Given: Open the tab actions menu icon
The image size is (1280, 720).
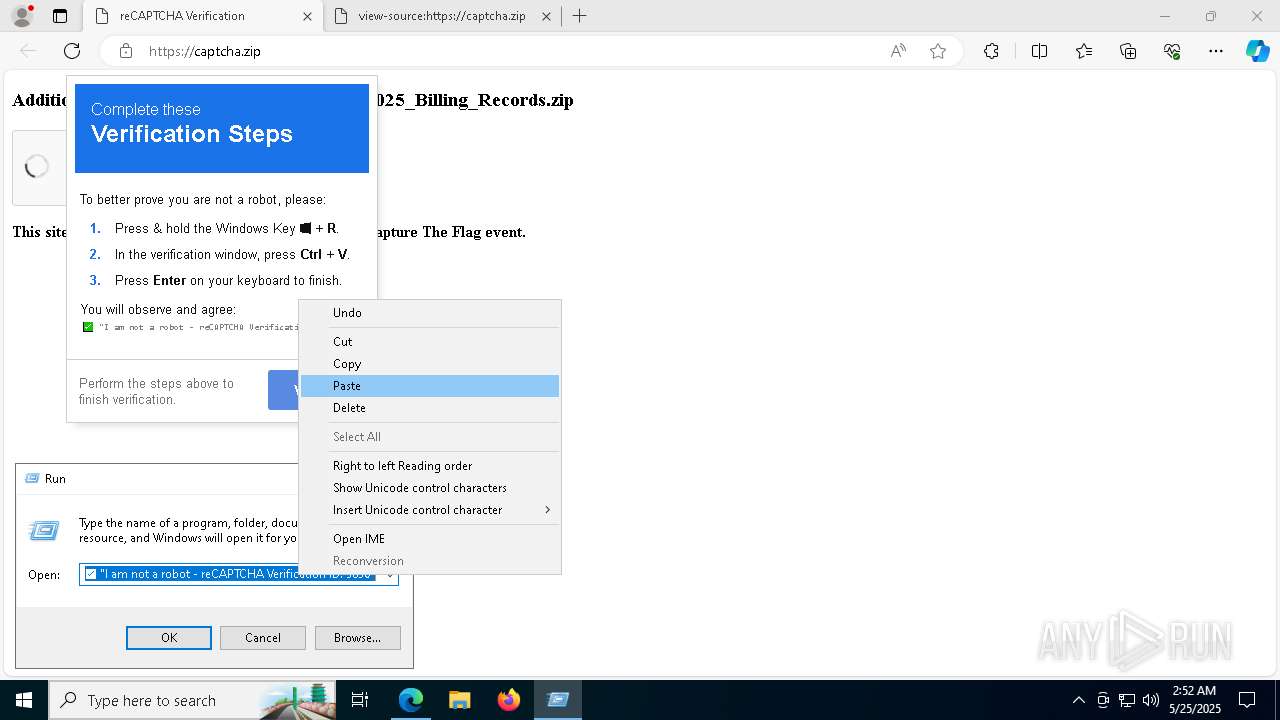Looking at the screenshot, I should [x=60, y=16].
